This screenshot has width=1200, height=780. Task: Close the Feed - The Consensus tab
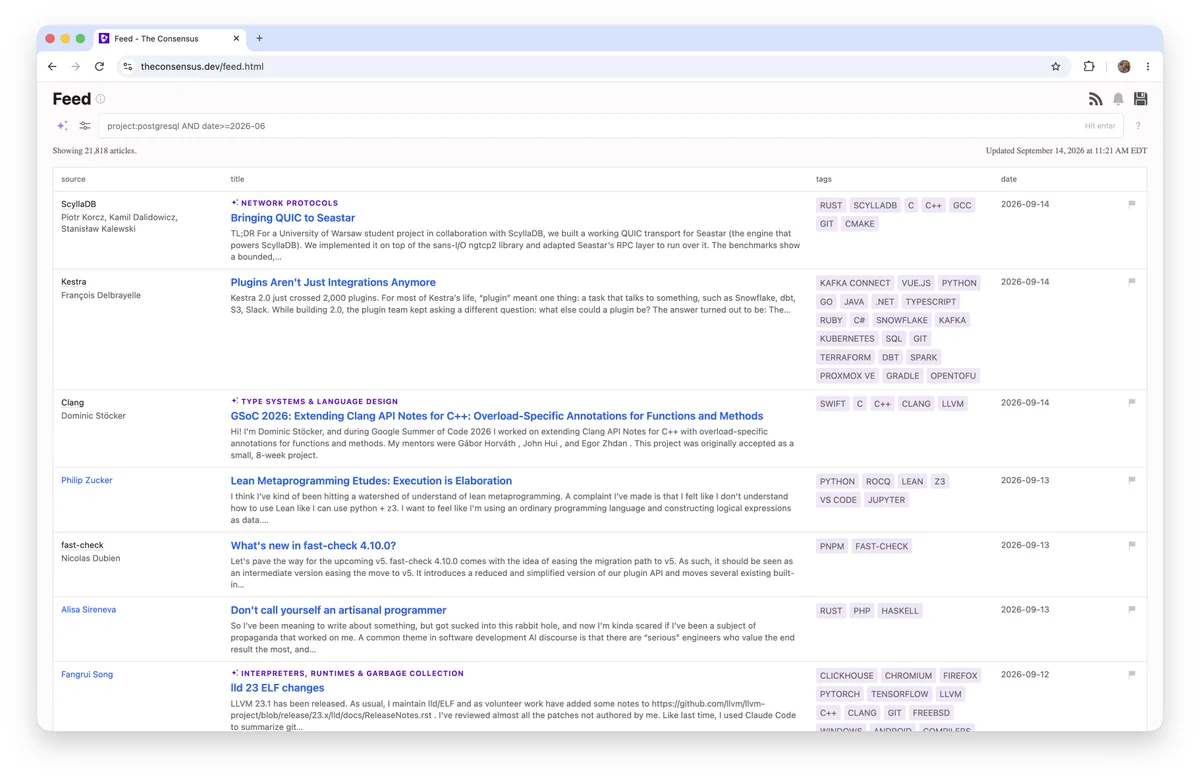pos(237,38)
